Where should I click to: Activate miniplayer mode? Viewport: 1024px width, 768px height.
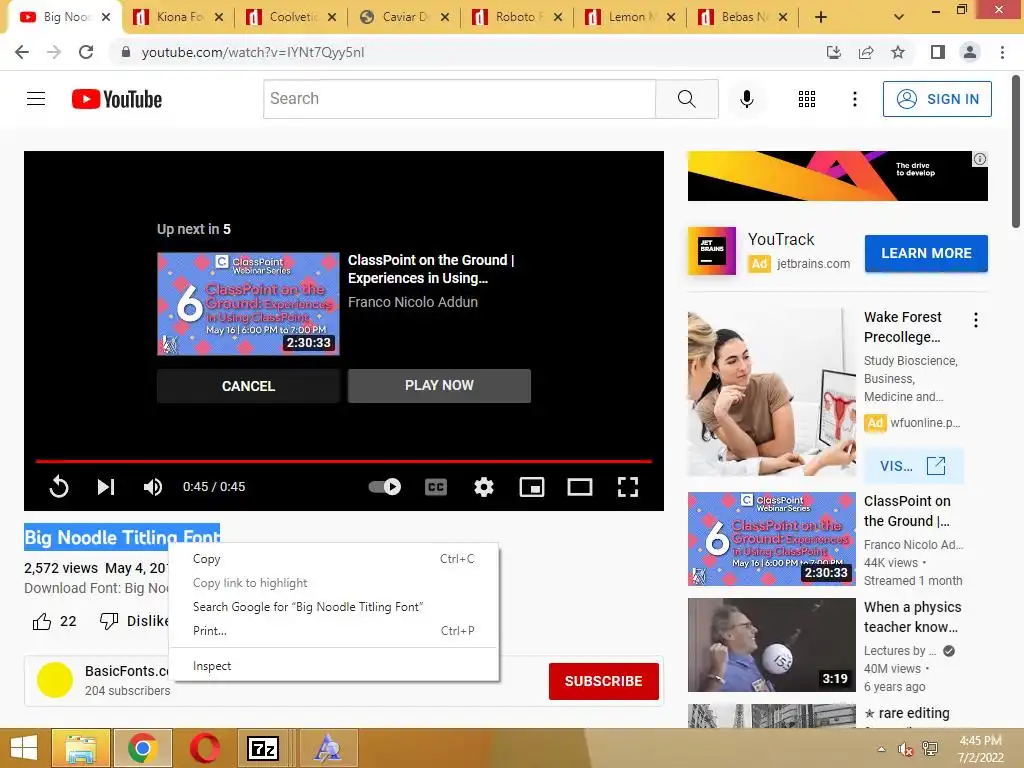click(x=532, y=487)
